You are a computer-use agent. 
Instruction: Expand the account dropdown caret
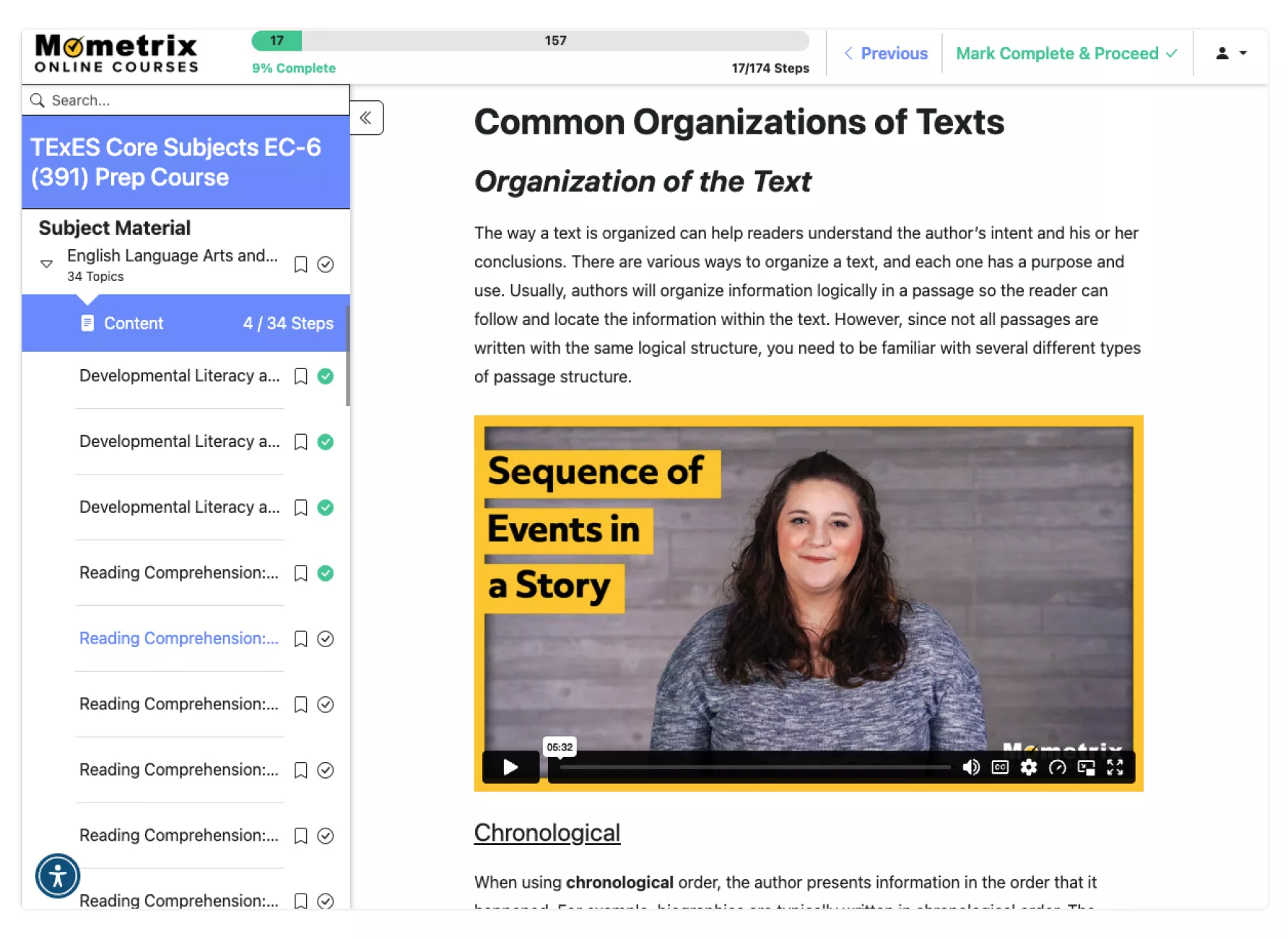pos(1243,53)
